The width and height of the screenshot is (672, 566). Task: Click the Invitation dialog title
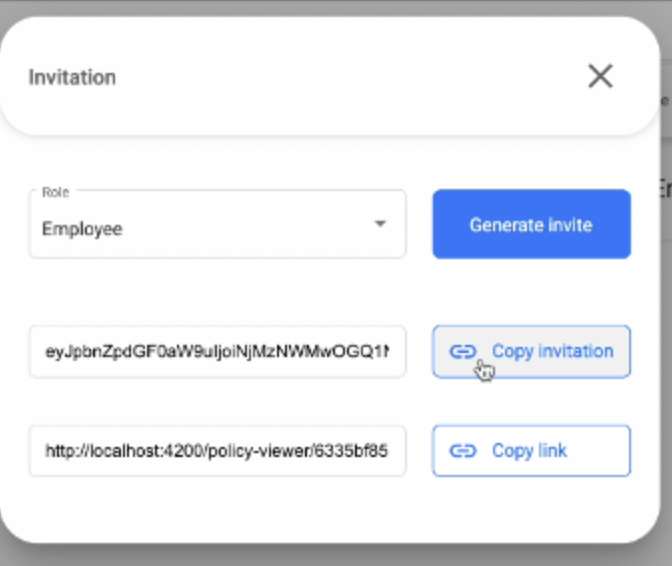pyautogui.click(x=72, y=77)
